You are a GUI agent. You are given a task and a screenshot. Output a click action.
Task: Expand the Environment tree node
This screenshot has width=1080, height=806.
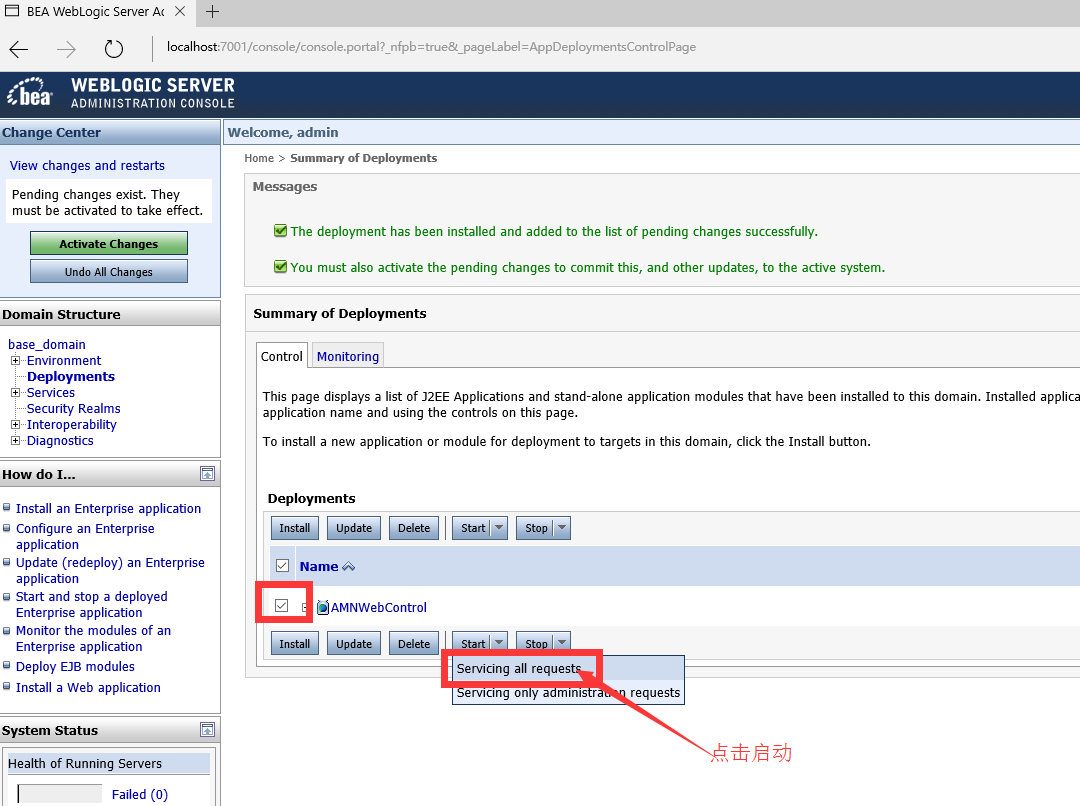(x=15, y=360)
